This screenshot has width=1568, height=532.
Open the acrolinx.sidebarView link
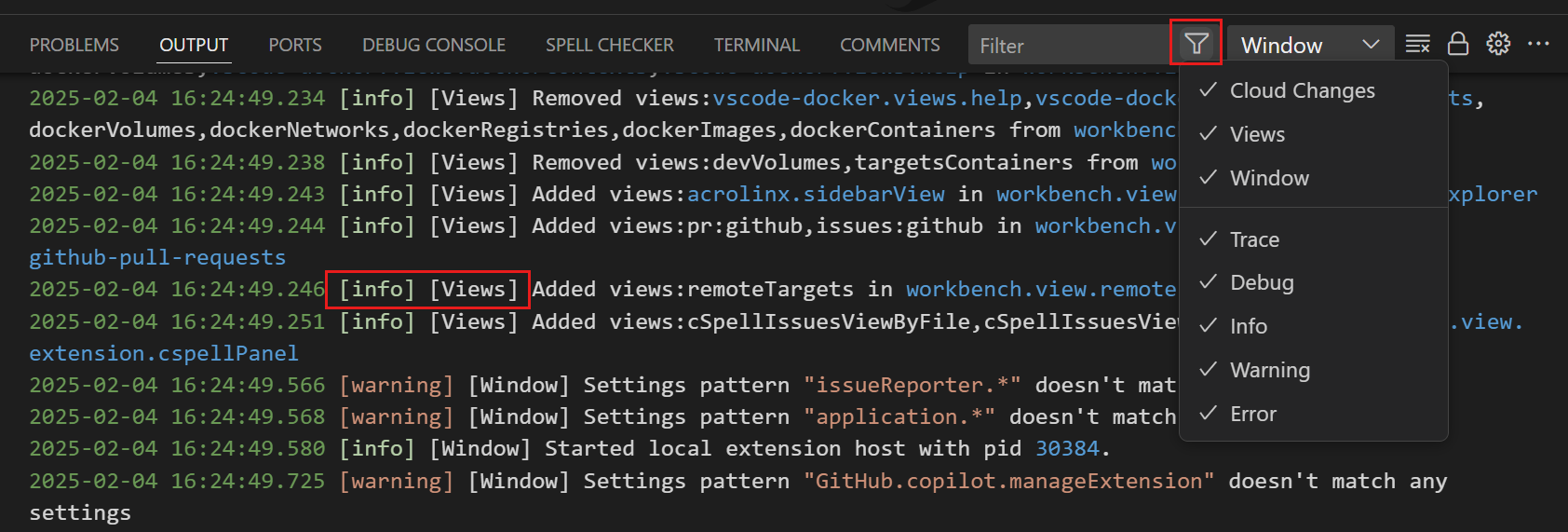[816, 194]
